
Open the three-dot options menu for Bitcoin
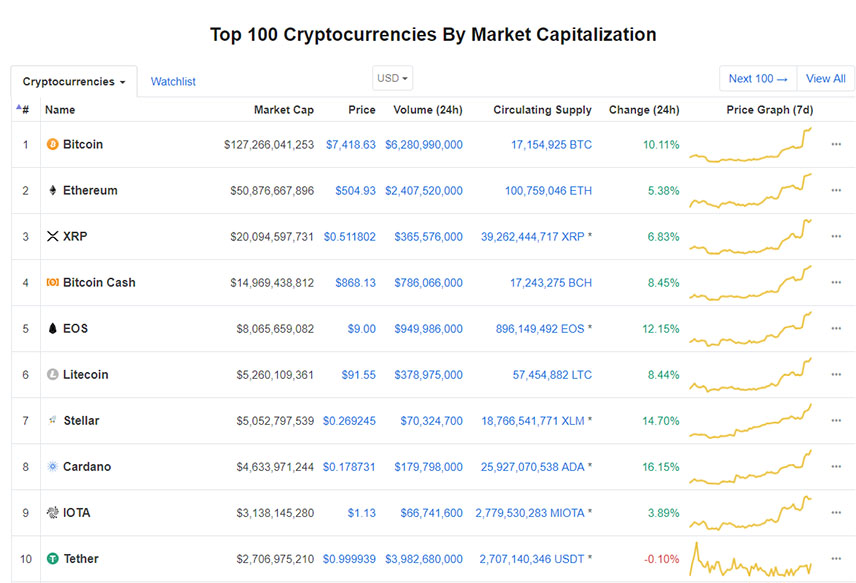836,145
